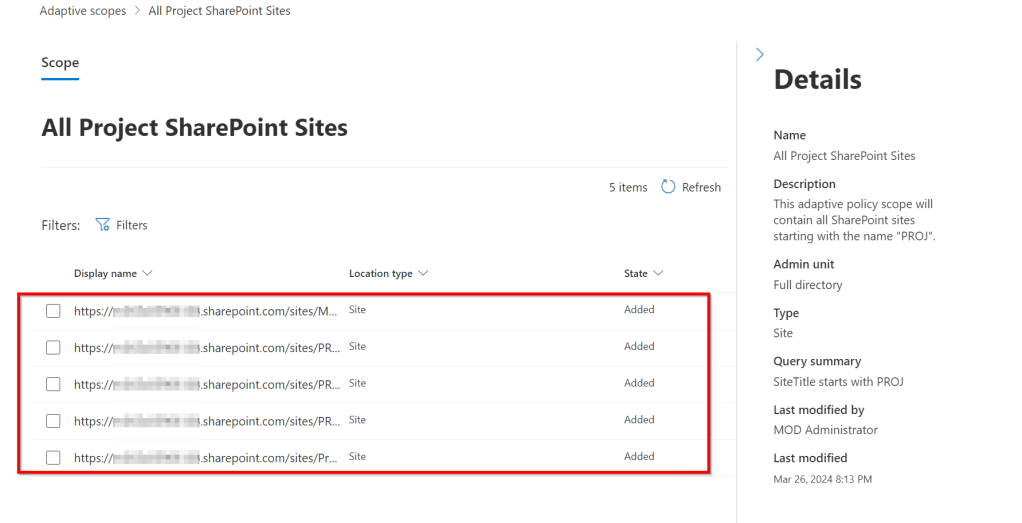Click the Added state in the third row

(639, 383)
